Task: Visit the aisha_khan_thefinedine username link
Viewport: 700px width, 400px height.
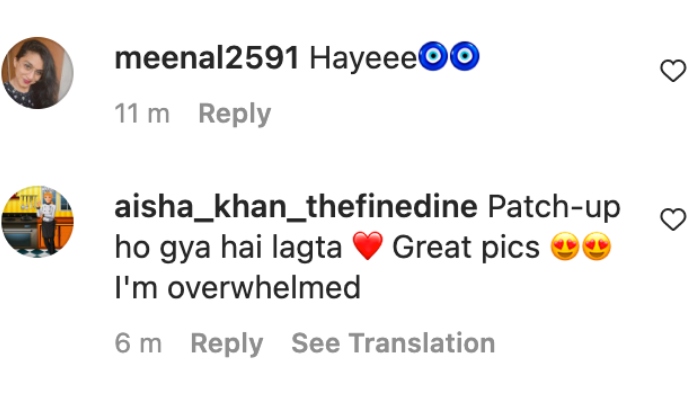Action: click(x=296, y=207)
